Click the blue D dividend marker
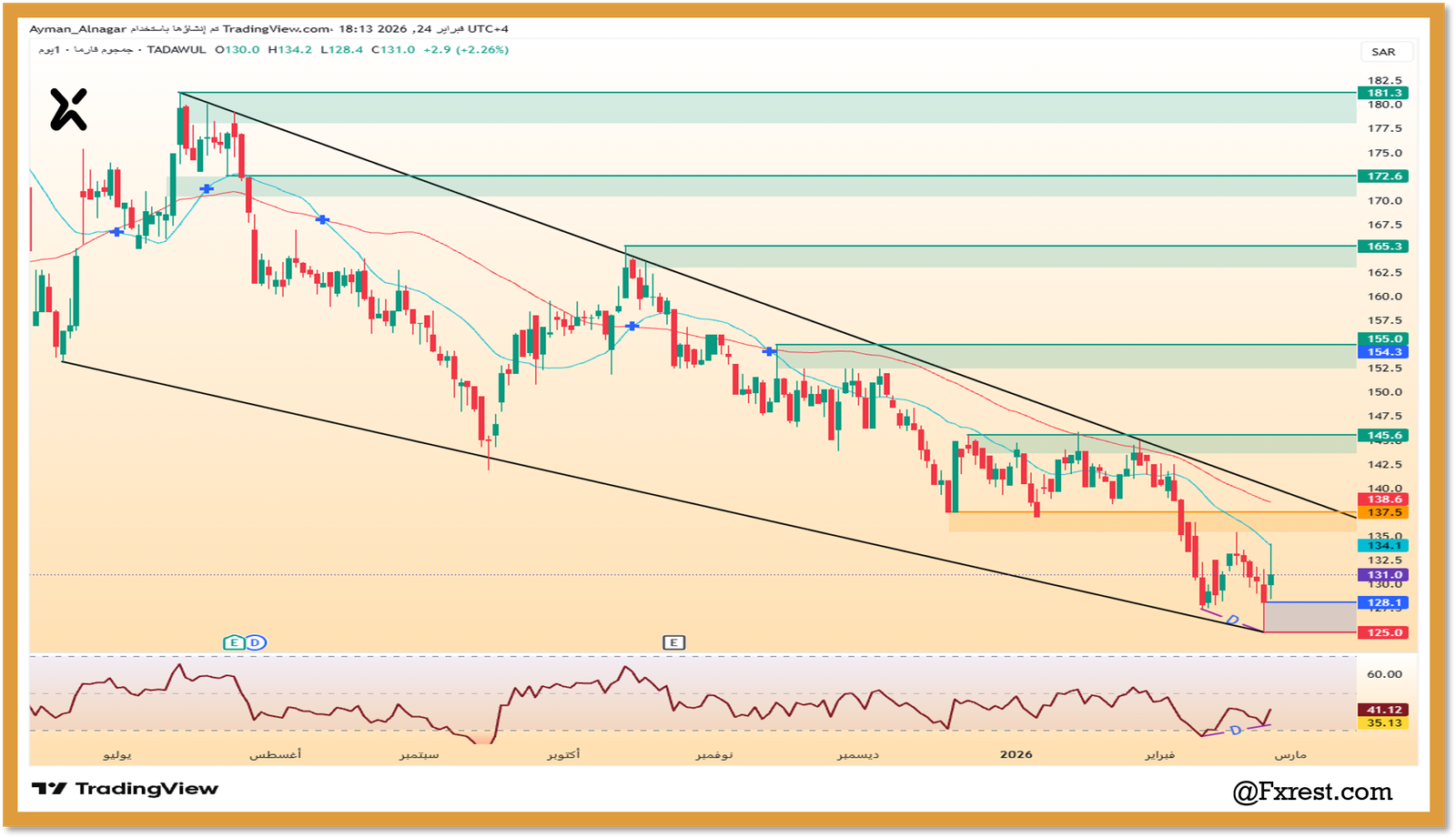The width and height of the screenshot is (1456, 838). click(256, 642)
